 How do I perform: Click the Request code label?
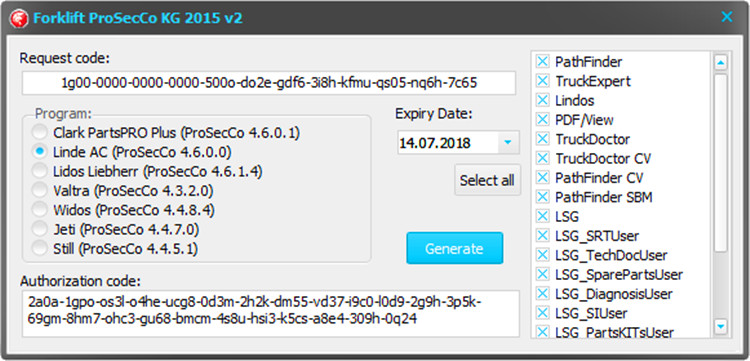pyautogui.click(x=65, y=58)
